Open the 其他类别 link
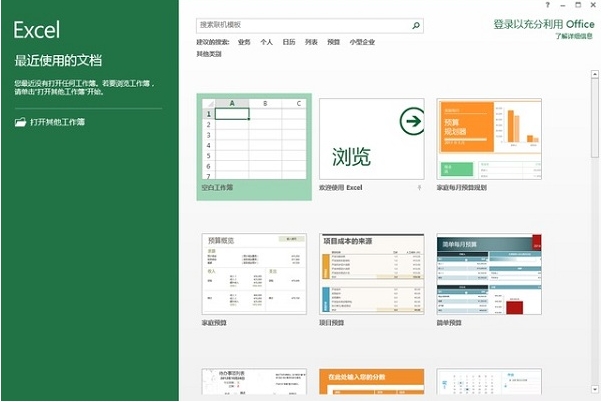This screenshot has height=402, width=610. pyautogui.click(x=209, y=54)
